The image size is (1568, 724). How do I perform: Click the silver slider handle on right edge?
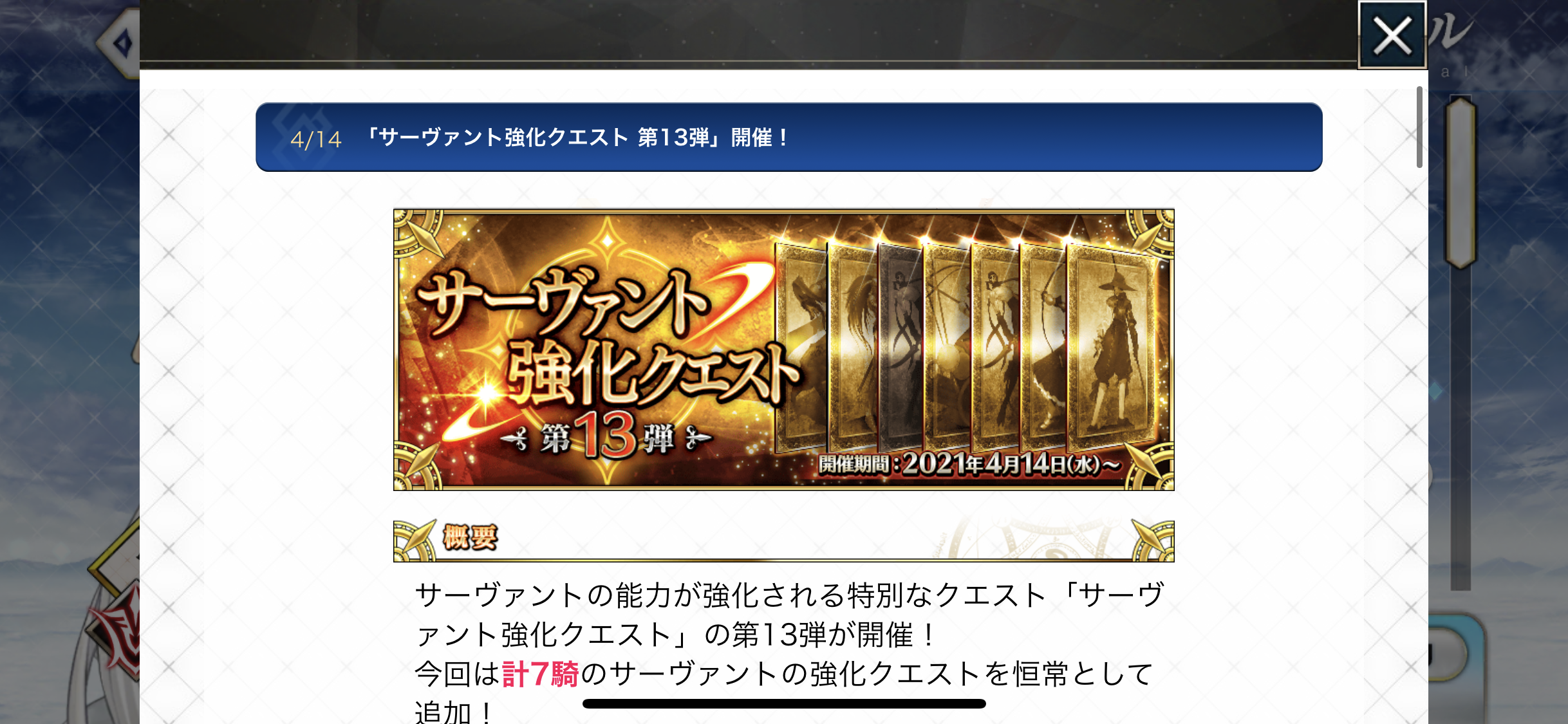[1461, 181]
